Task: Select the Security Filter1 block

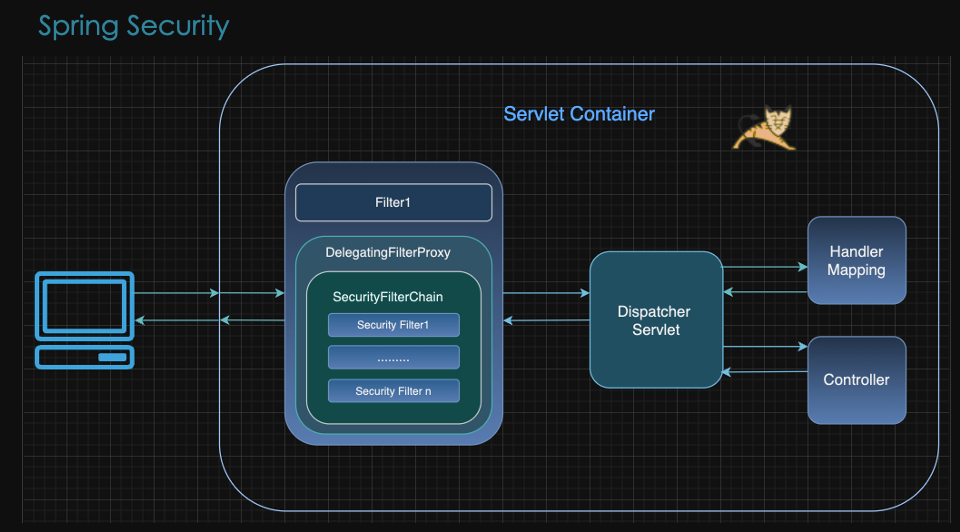Action: coord(393,325)
